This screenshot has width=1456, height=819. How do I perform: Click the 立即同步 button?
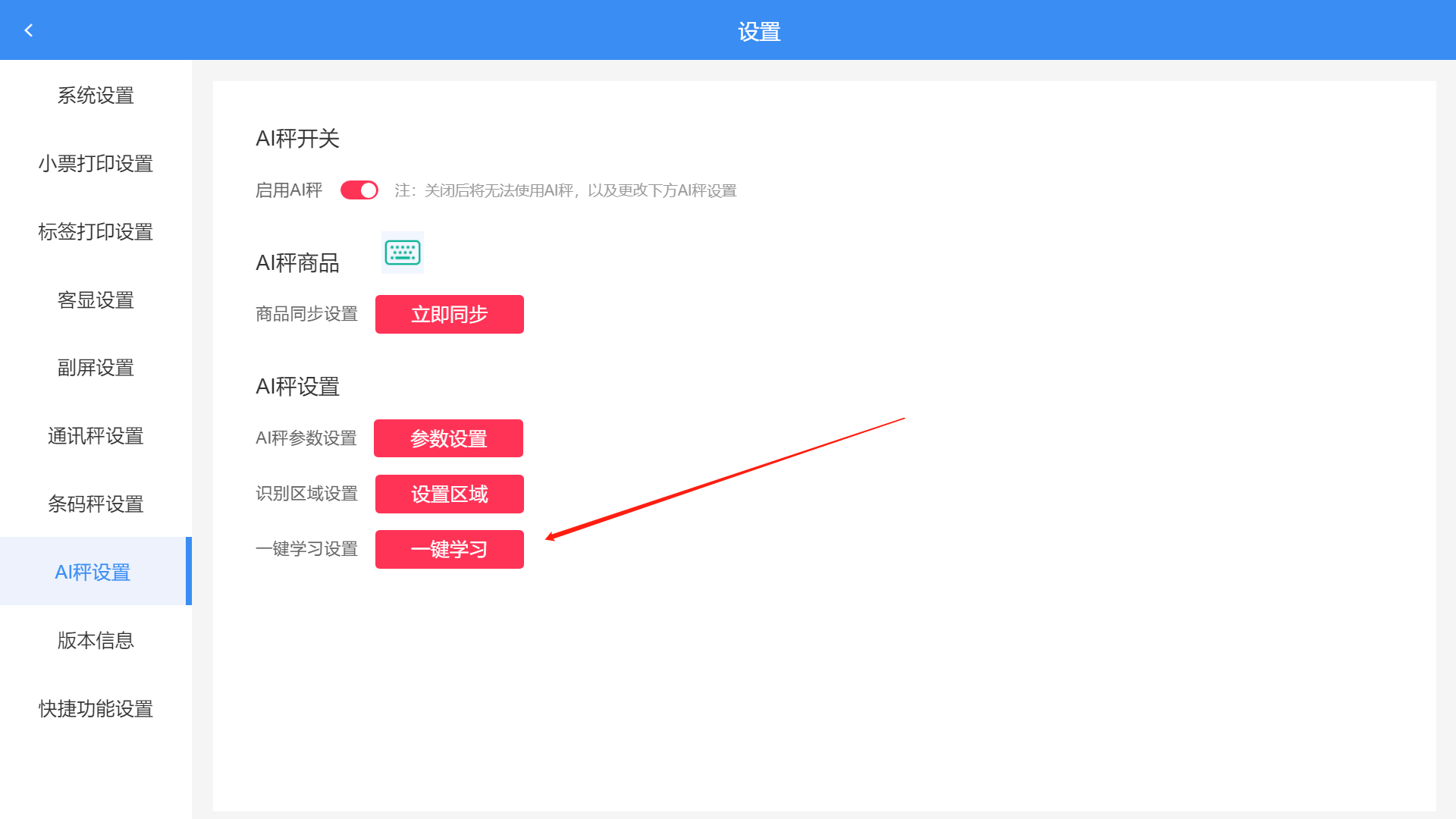coord(450,314)
